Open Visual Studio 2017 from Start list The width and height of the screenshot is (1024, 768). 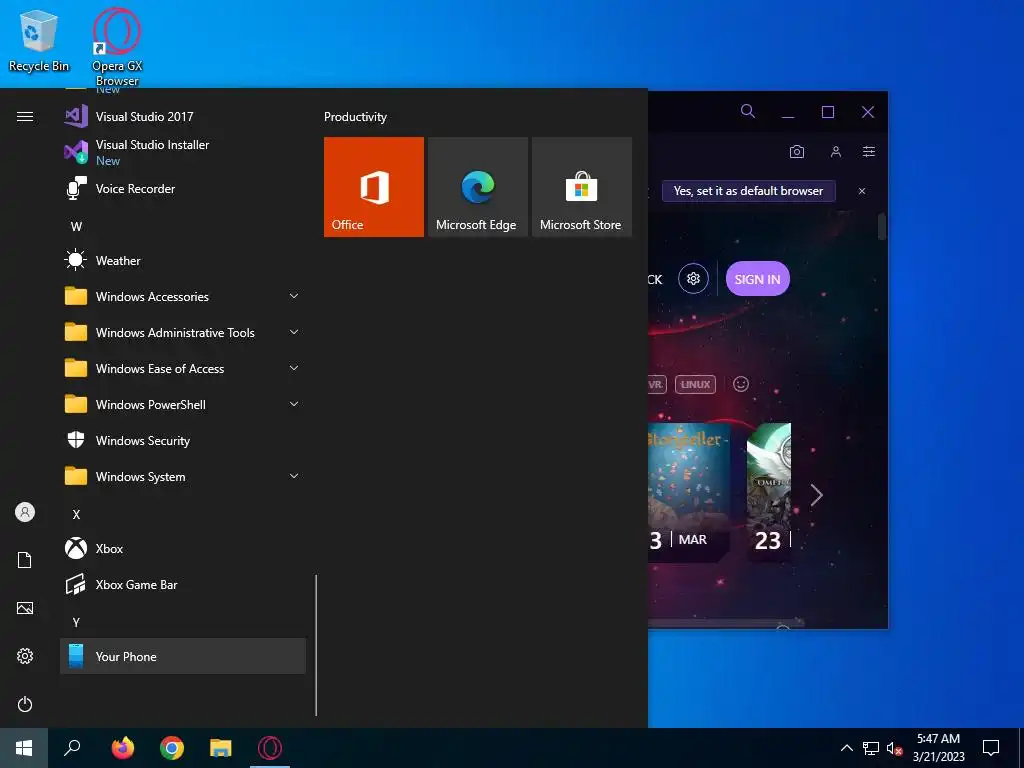183,117
